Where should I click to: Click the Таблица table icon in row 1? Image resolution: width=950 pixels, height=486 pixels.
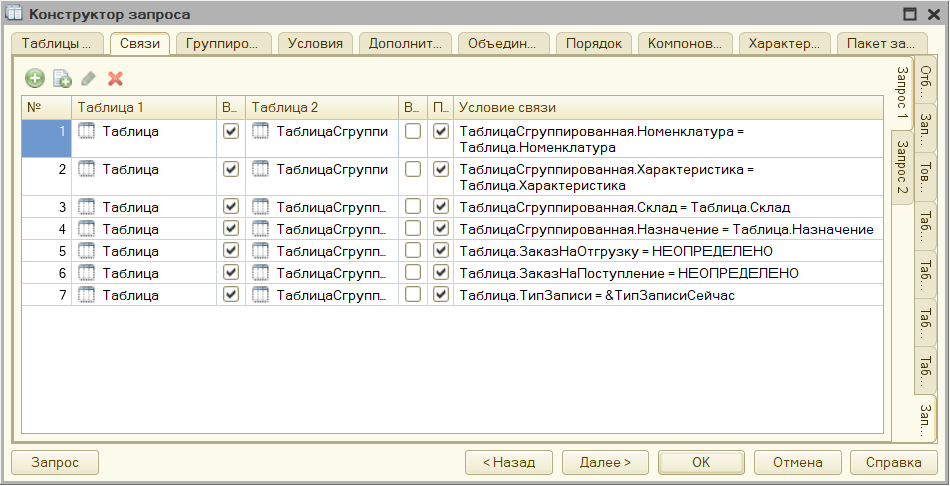coord(88,131)
